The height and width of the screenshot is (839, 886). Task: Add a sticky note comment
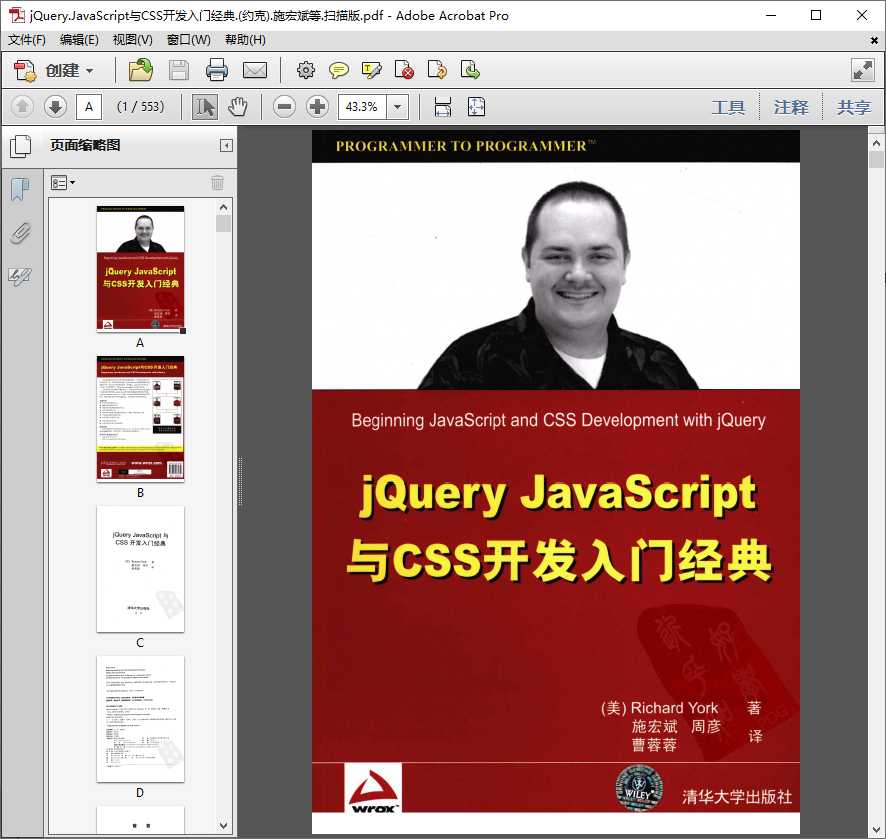(338, 70)
